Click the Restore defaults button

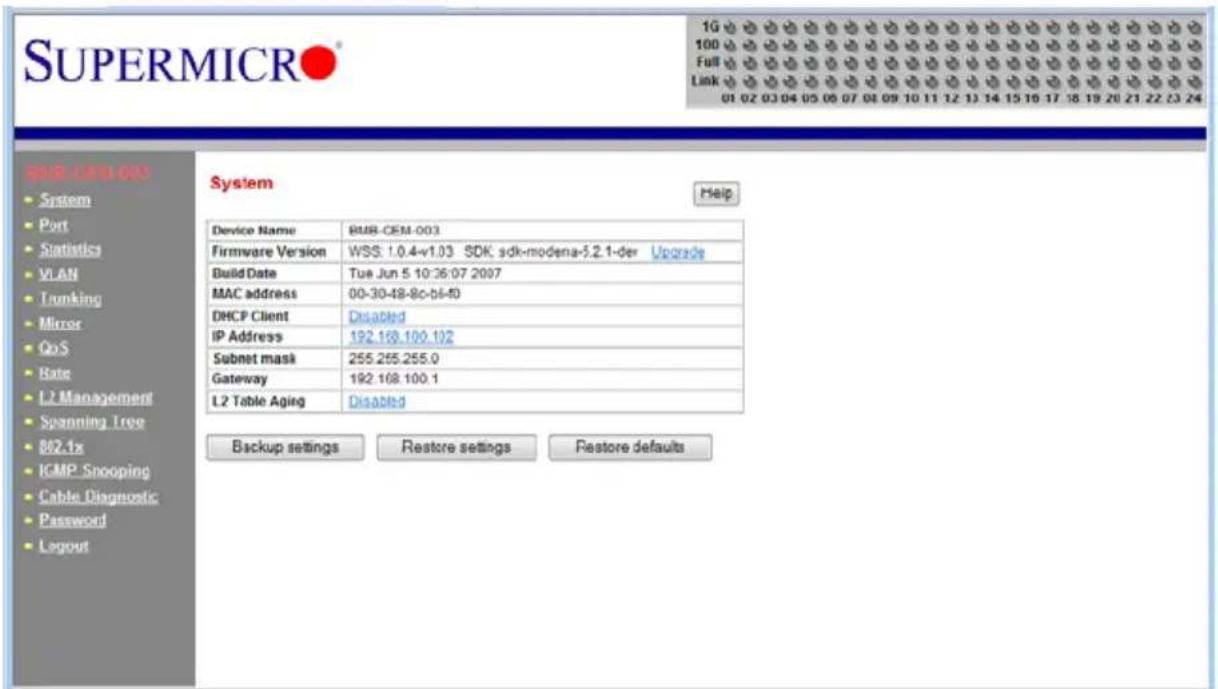coord(630,447)
